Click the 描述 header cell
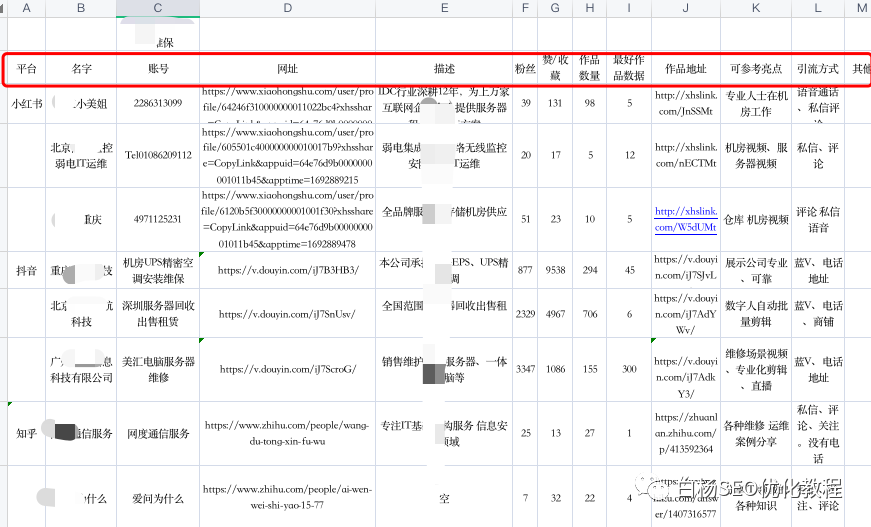871x527 pixels. (444, 69)
